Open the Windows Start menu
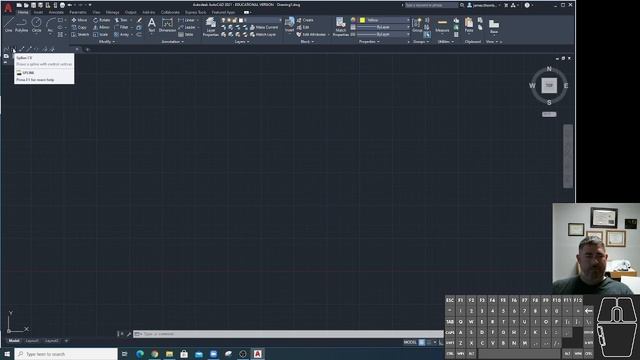The width and height of the screenshot is (640, 360). coord(7,354)
